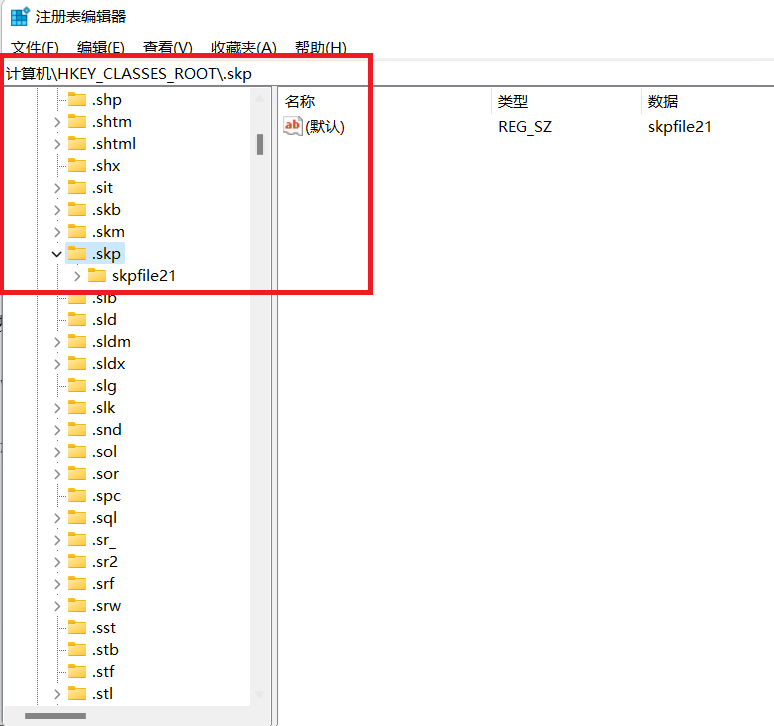Image resolution: width=774 pixels, height=726 pixels.
Task: Select the .slk folder icon
Action: [x=77, y=408]
